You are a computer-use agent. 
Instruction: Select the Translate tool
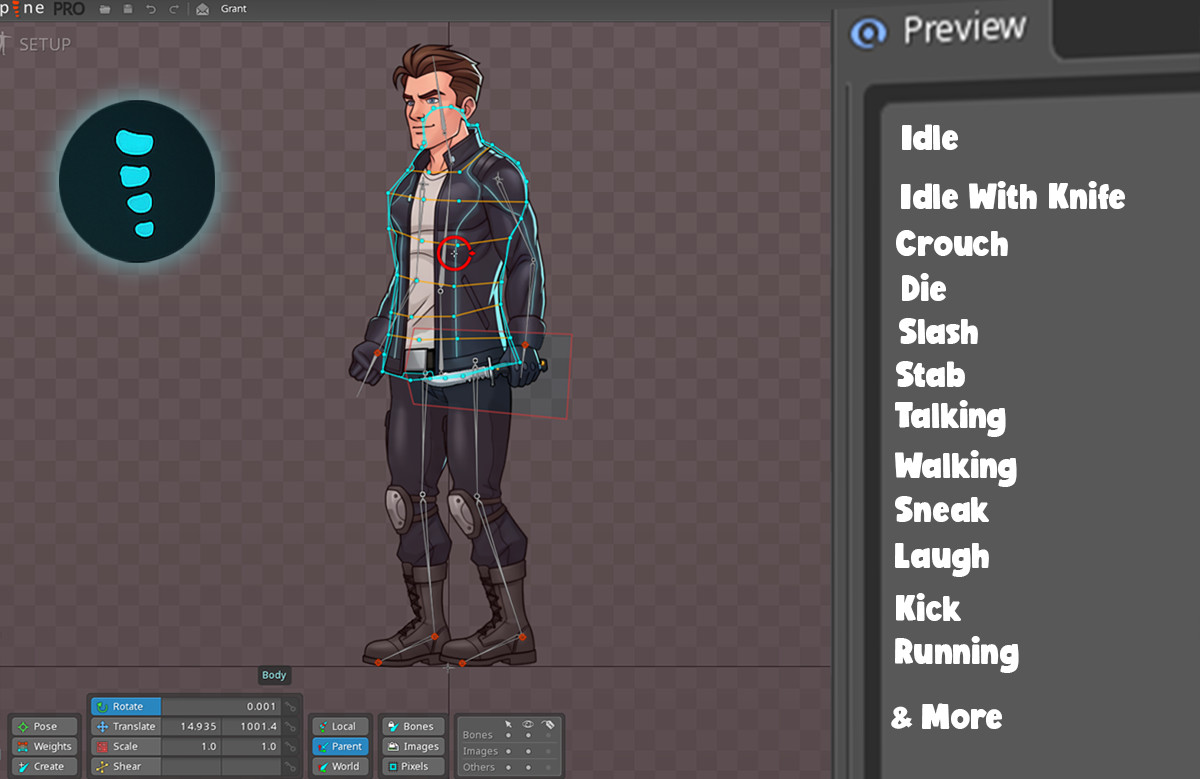pyautogui.click(x=128, y=726)
